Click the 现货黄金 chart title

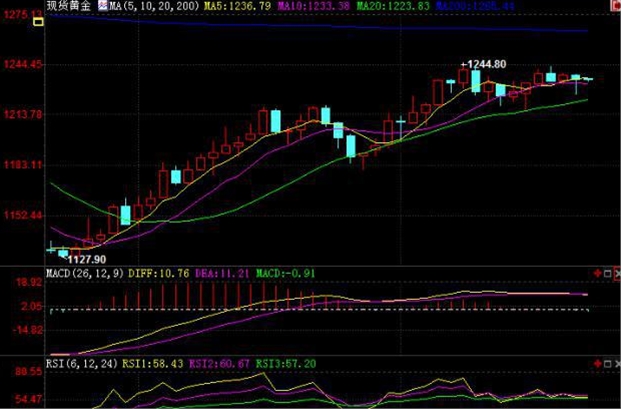click(69, 6)
